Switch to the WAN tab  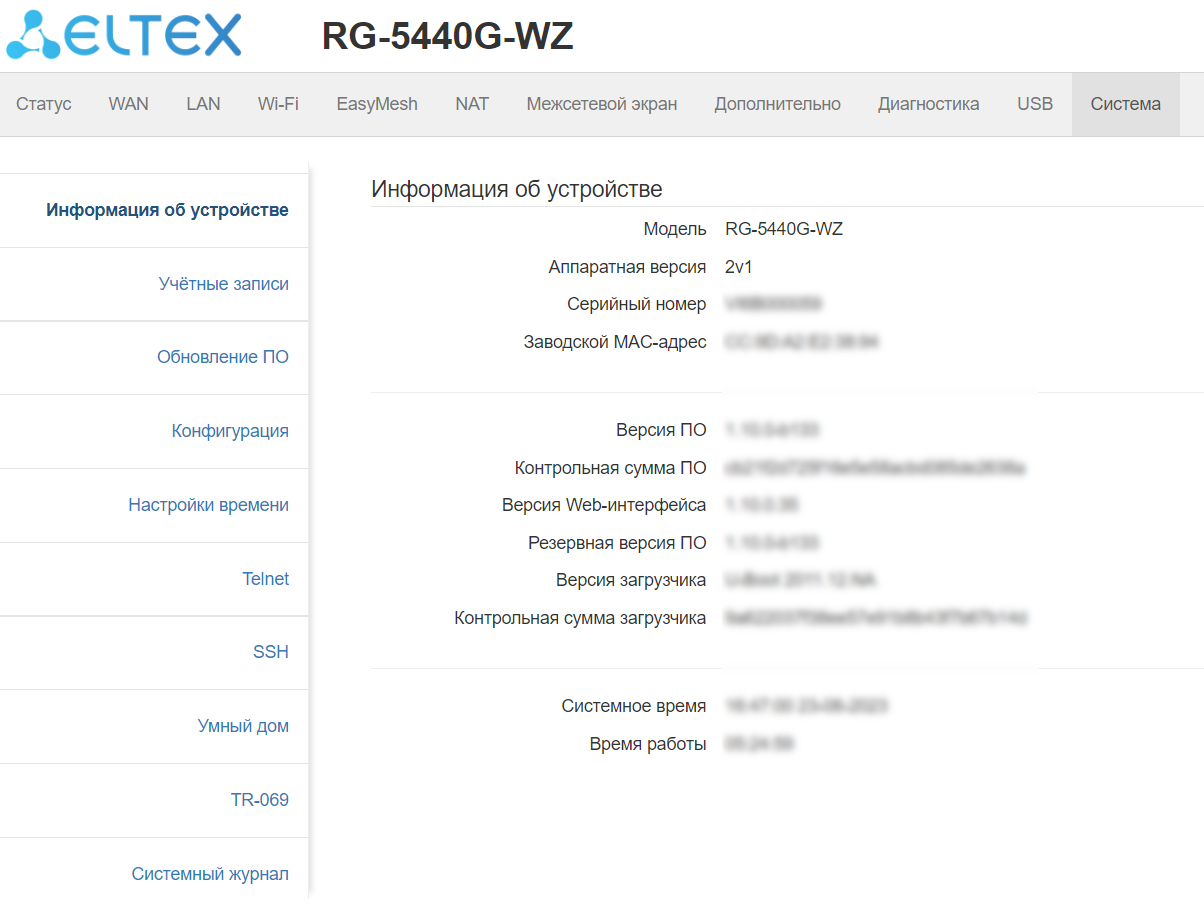128,104
